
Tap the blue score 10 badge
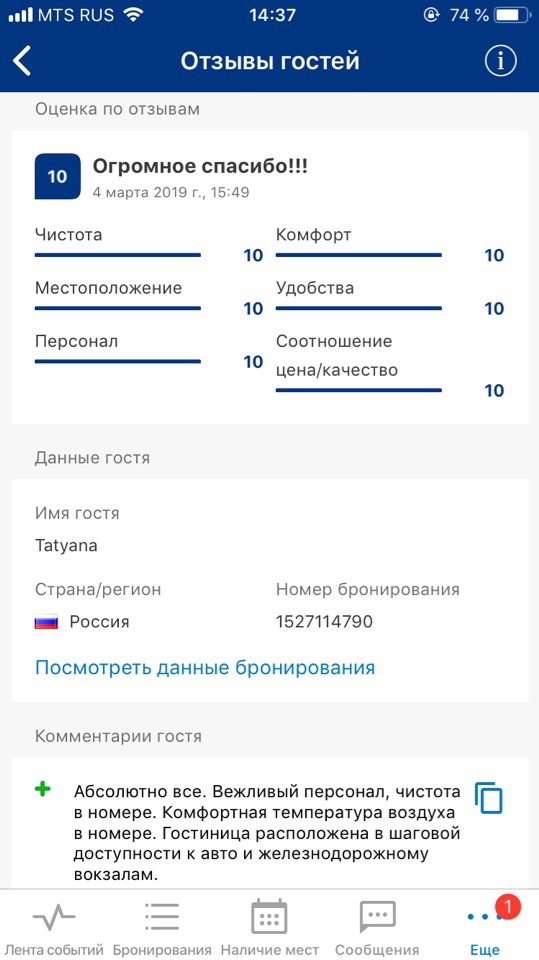click(58, 176)
